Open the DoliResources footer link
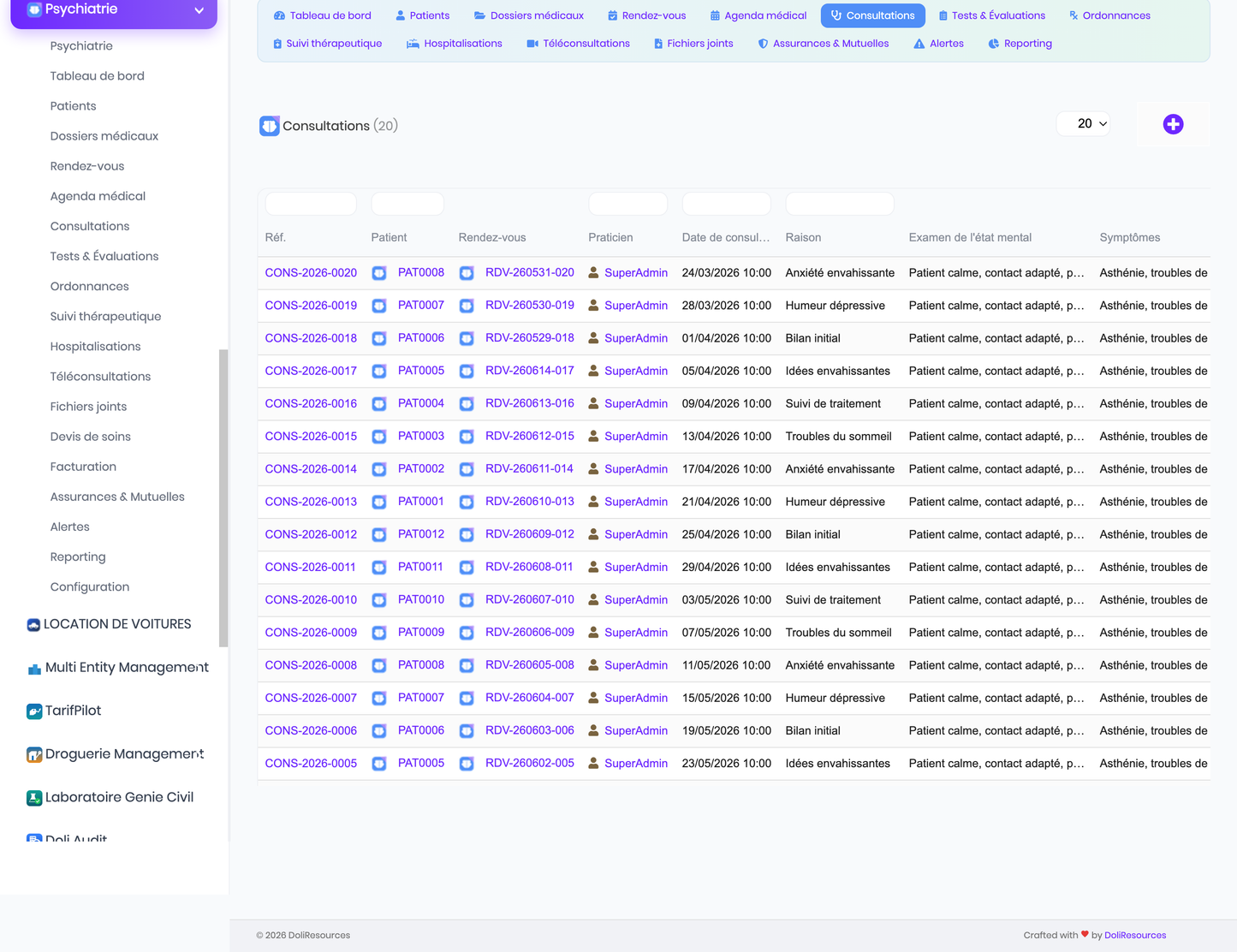 click(1135, 935)
